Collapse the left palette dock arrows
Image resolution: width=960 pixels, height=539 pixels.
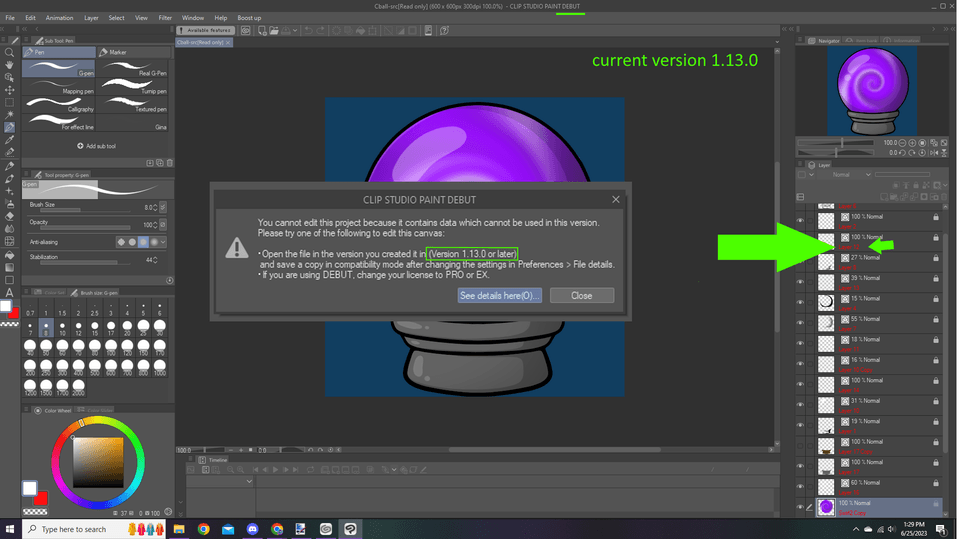(24, 29)
